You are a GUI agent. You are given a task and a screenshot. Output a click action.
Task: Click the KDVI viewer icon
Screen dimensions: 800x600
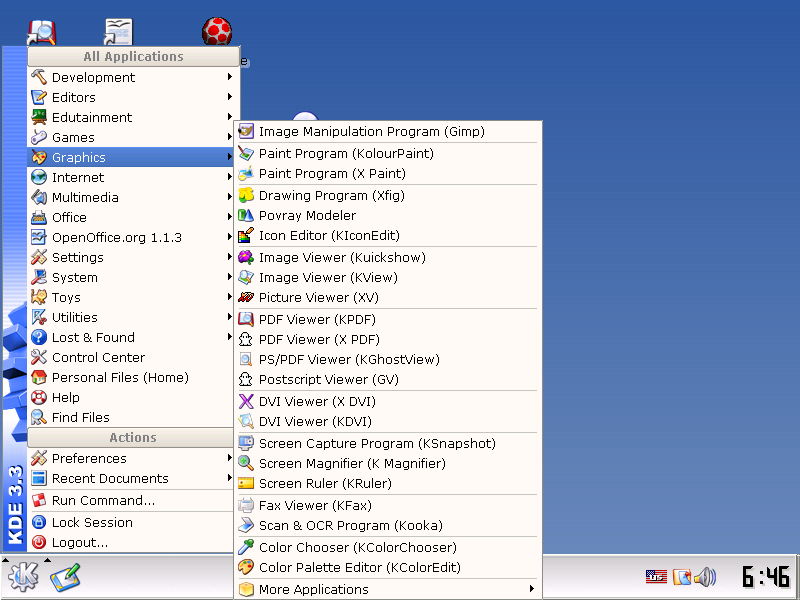click(x=246, y=421)
